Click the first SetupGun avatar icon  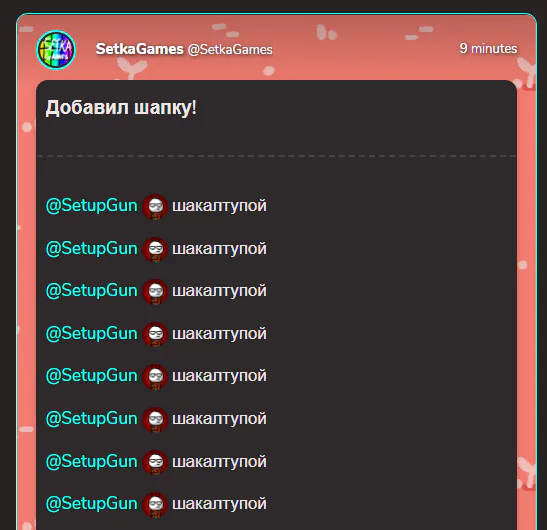(x=155, y=207)
